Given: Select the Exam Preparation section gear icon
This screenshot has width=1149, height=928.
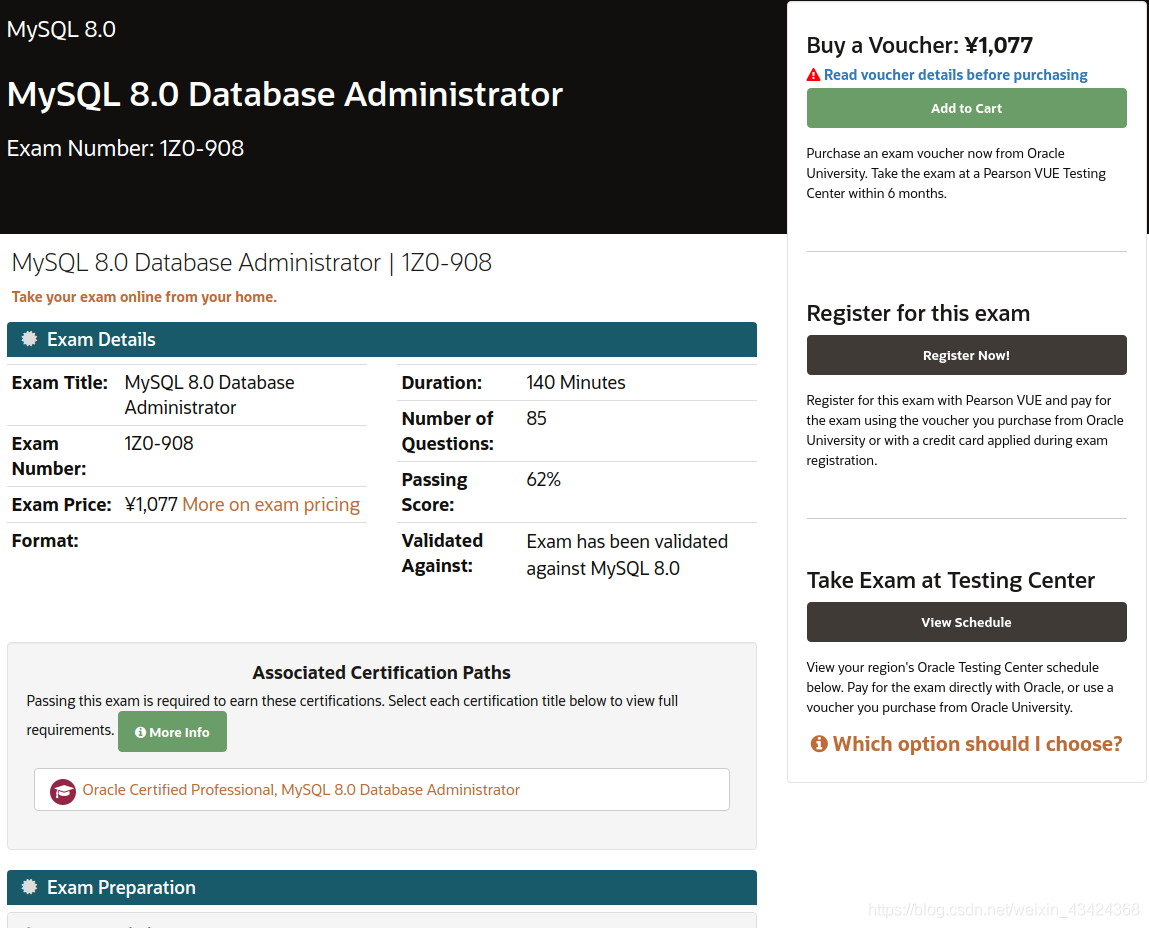Looking at the screenshot, I should coord(27,887).
